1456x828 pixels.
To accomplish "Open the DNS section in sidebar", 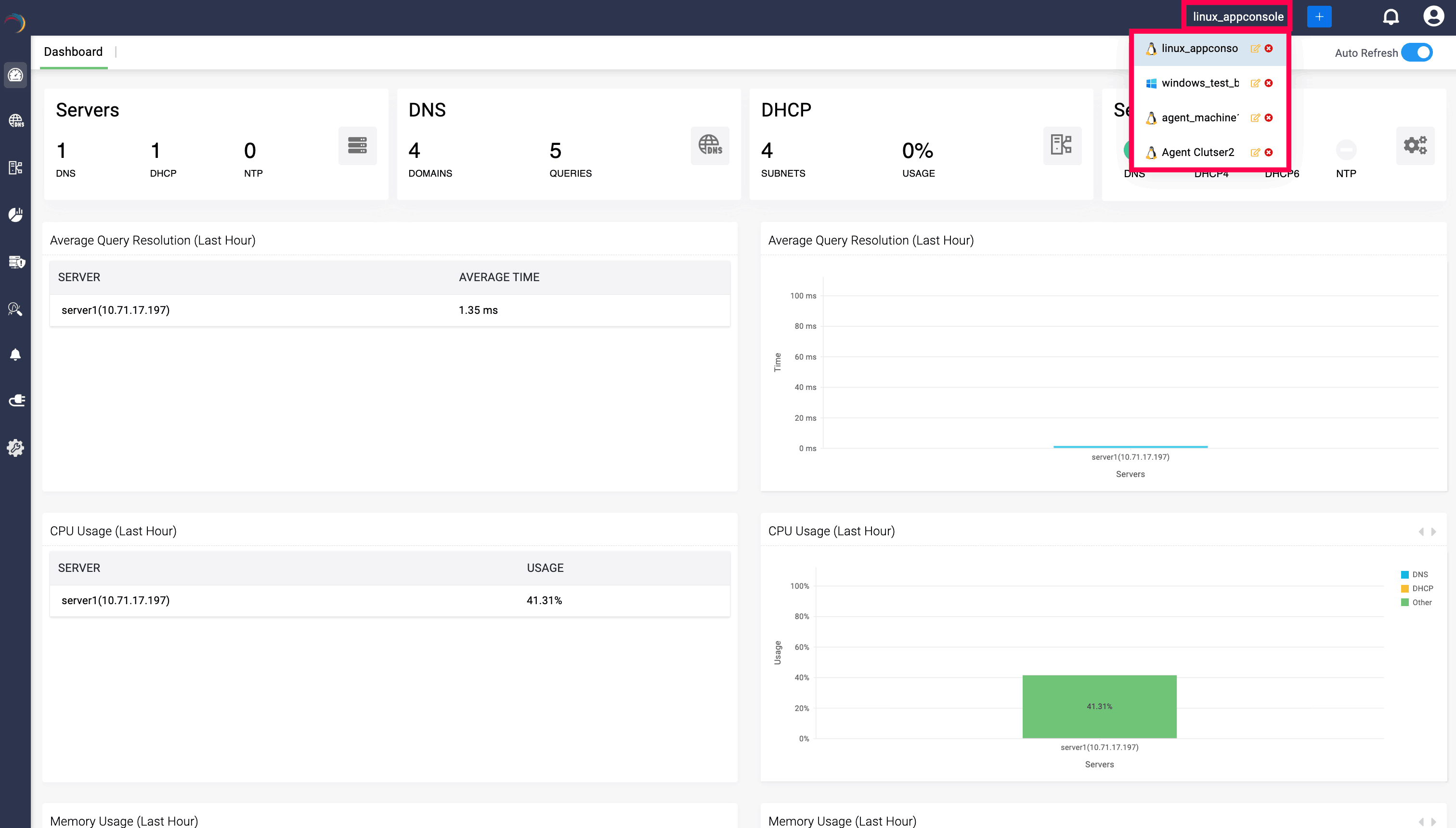I will coord(15,120).
